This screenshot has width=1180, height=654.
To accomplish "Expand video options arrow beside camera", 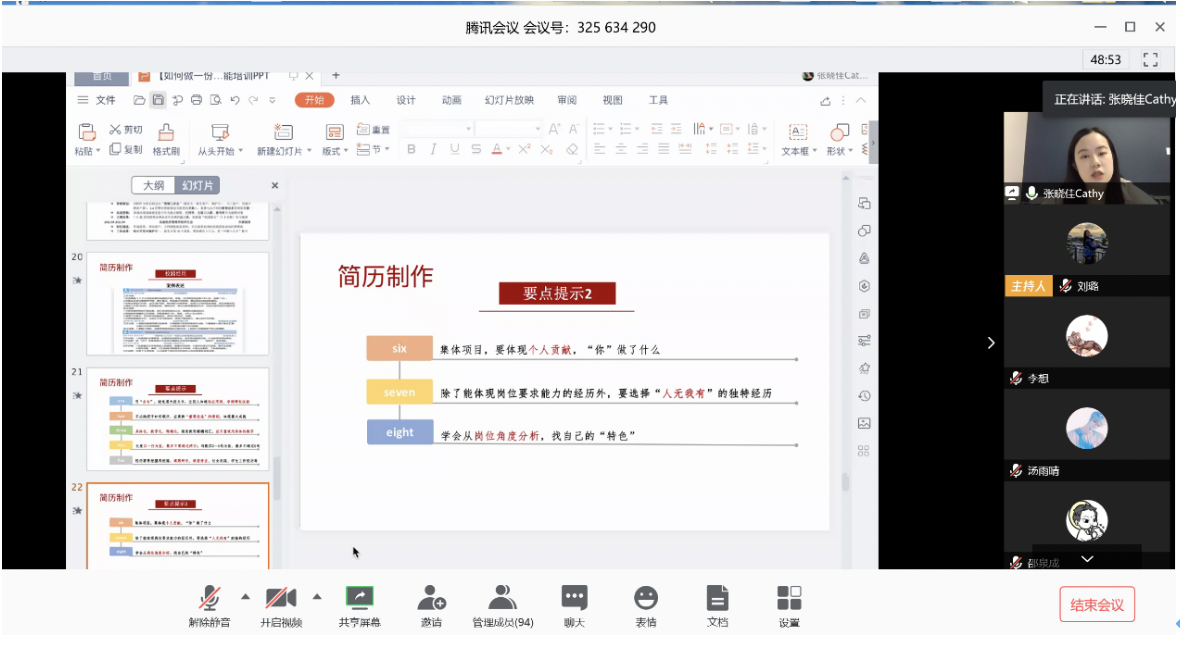I will click(317, 596).
